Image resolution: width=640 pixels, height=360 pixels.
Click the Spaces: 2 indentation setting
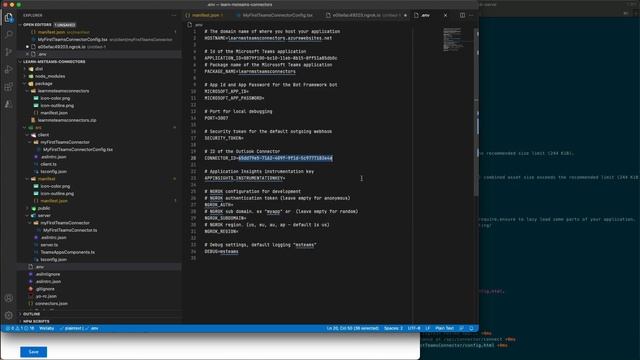[393, 328]
